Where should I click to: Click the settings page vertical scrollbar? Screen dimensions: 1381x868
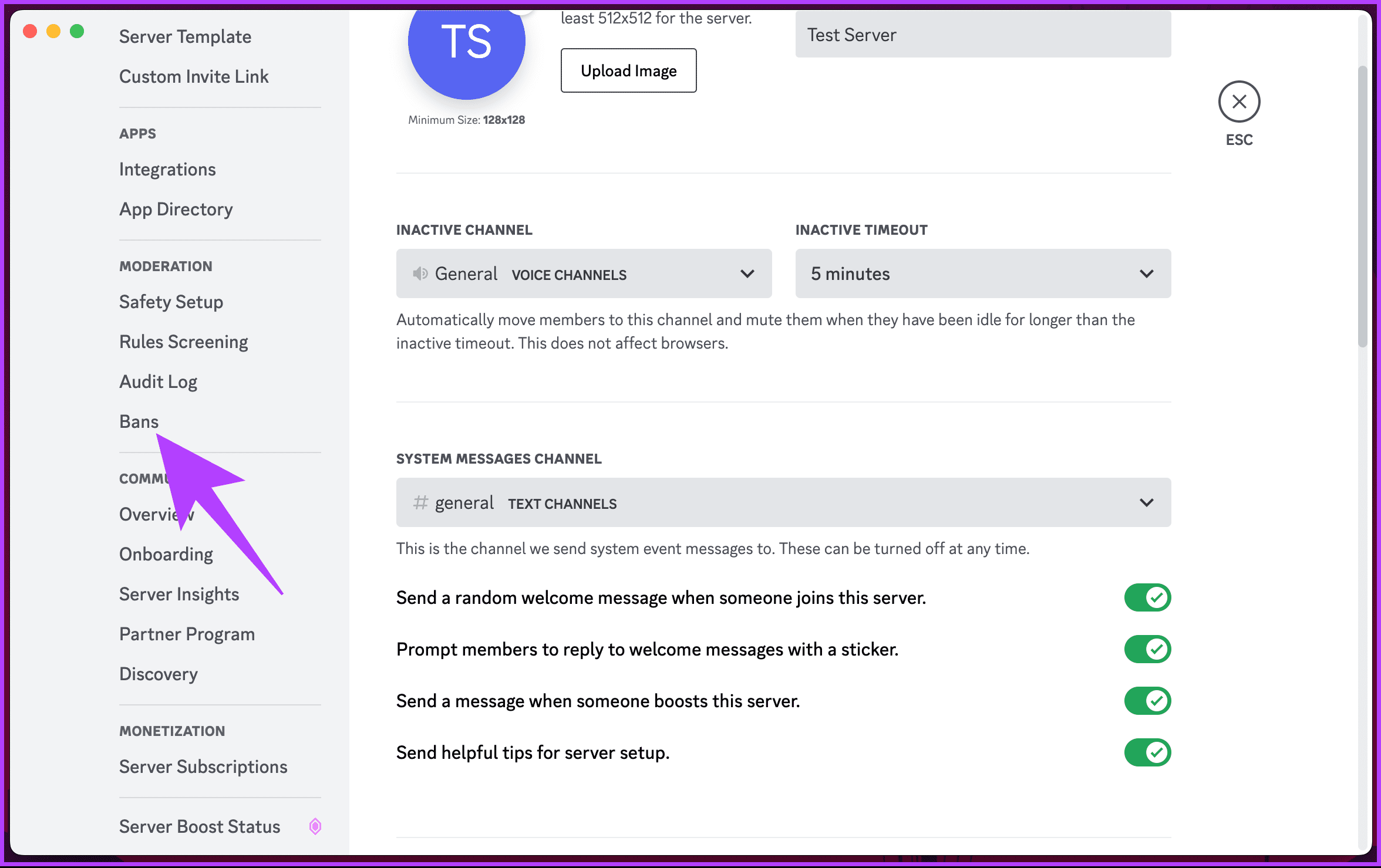click(1363, 207)
